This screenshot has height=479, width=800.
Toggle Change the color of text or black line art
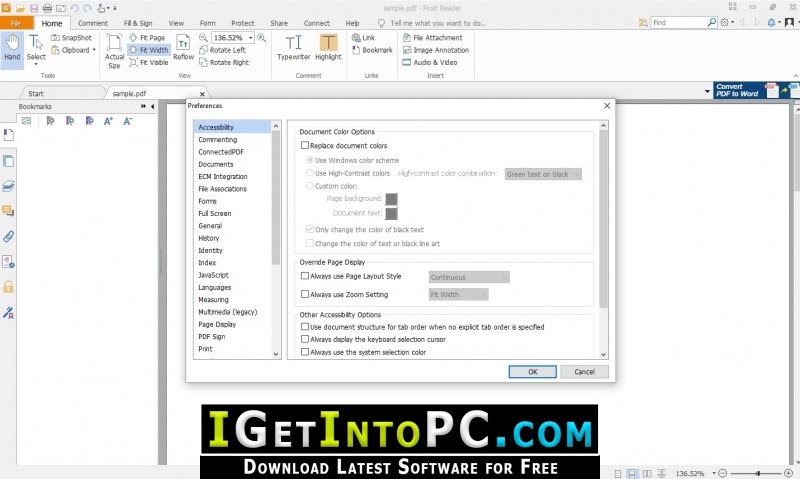[310, 243]
